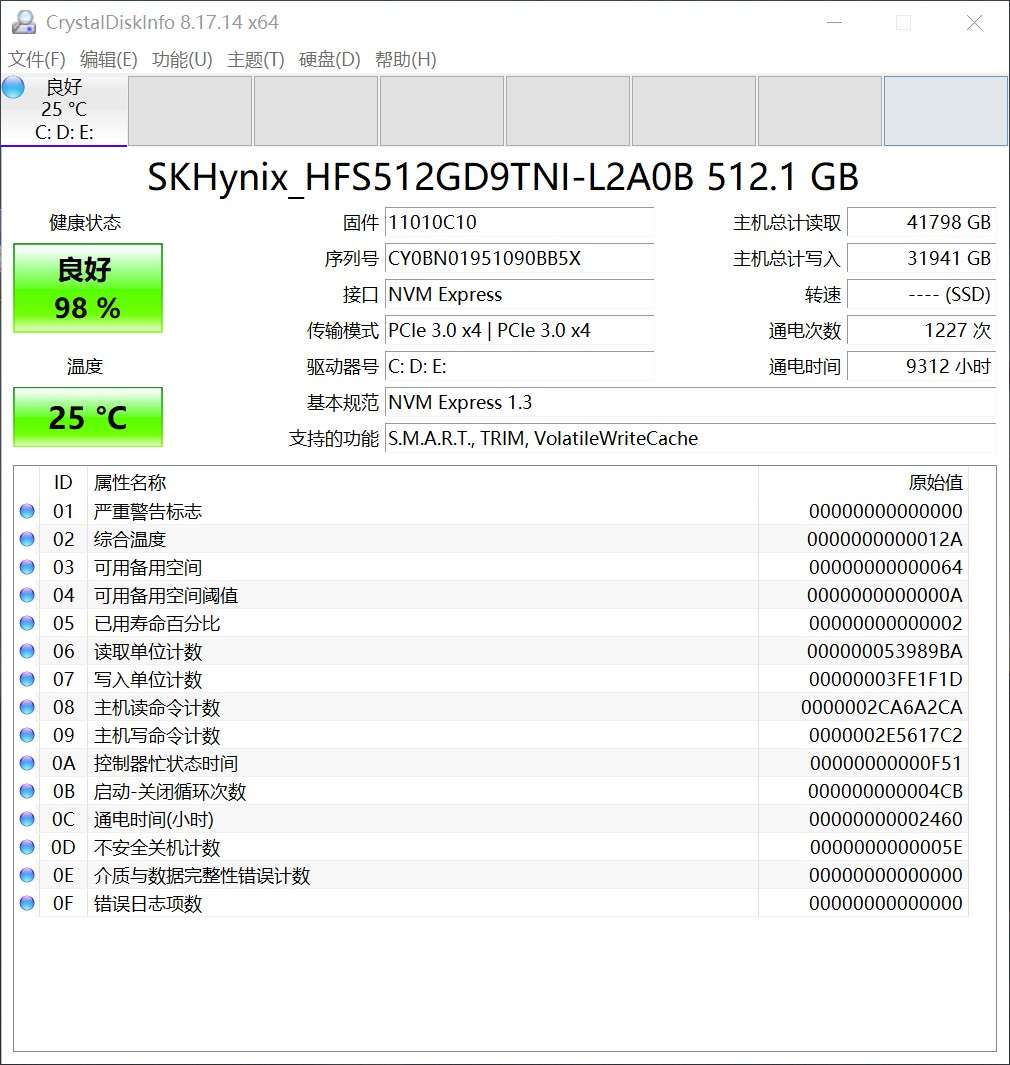Open the 主题(T) menu
The height and width of the screenshot is (1065, 1010).
255,60
